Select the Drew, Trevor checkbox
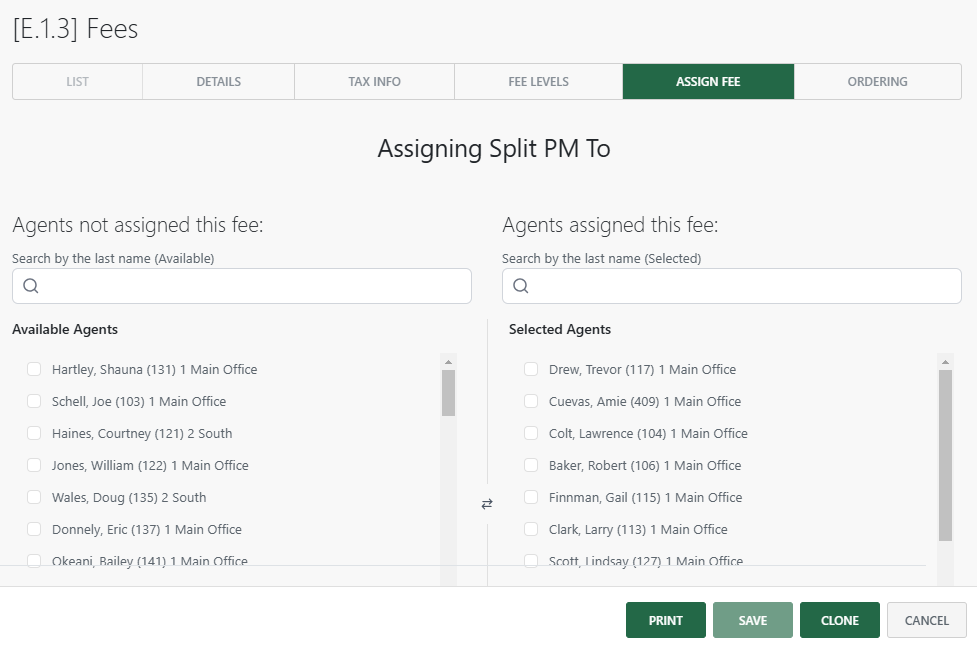The height and width of the screenshot is (645, 977). pyautogui.click(x=531, y=369)
